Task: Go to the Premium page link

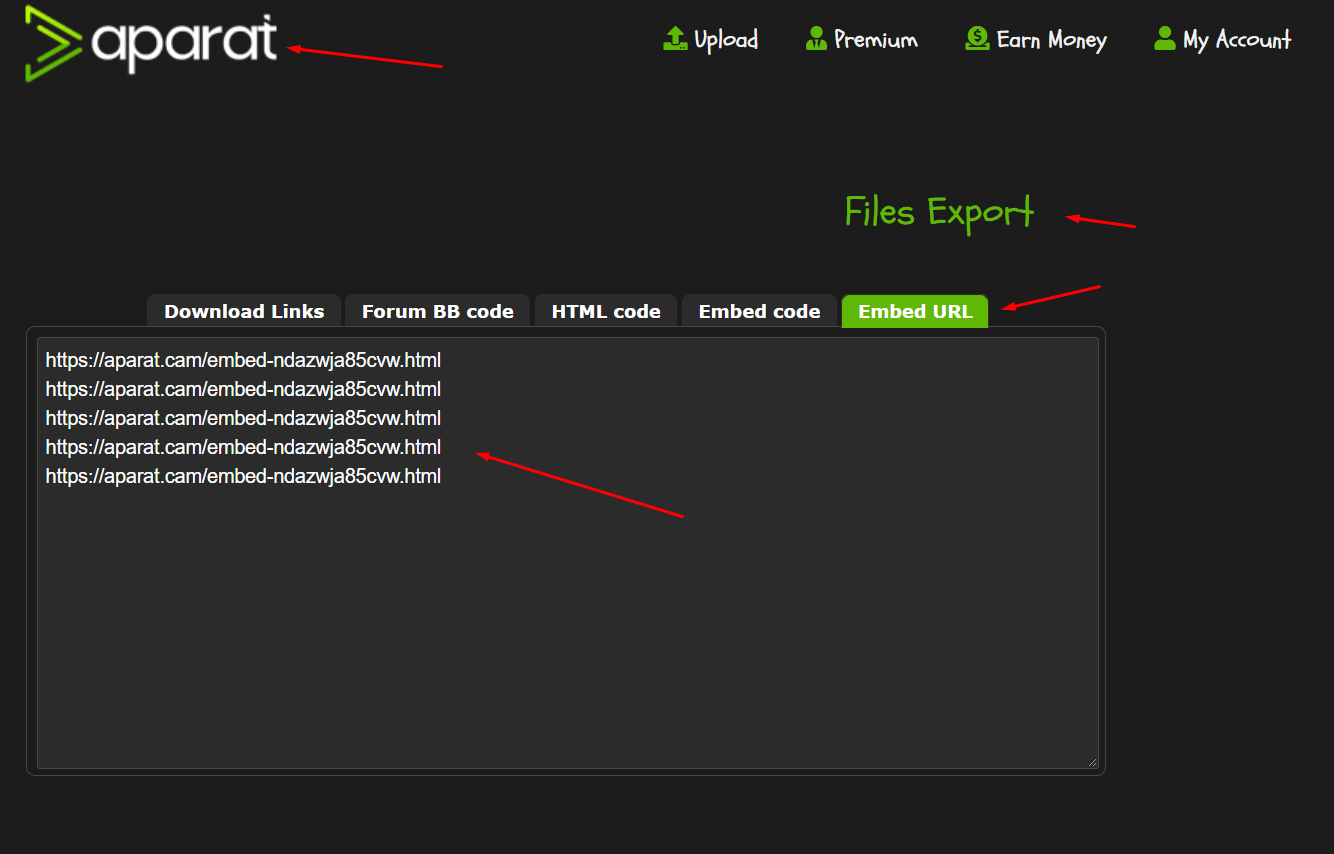Action: (876, 40)
